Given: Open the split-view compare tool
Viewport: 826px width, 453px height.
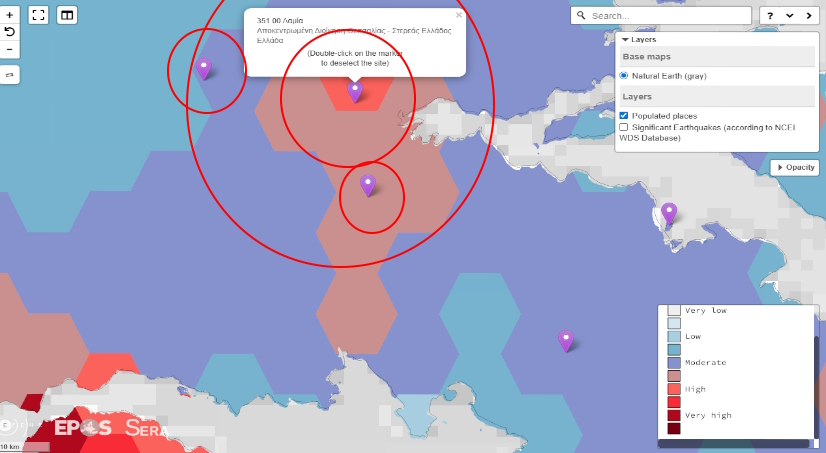Looking at the screenshot, I should (67, 15).
